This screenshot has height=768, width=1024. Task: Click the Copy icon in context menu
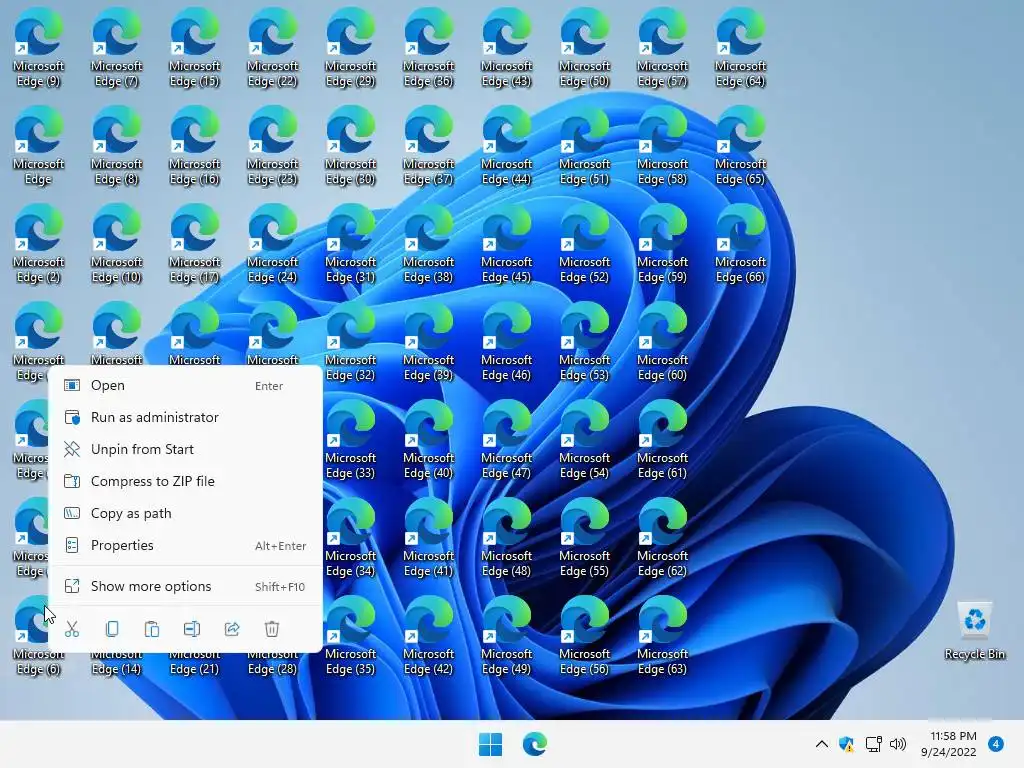tap(112, 629)
